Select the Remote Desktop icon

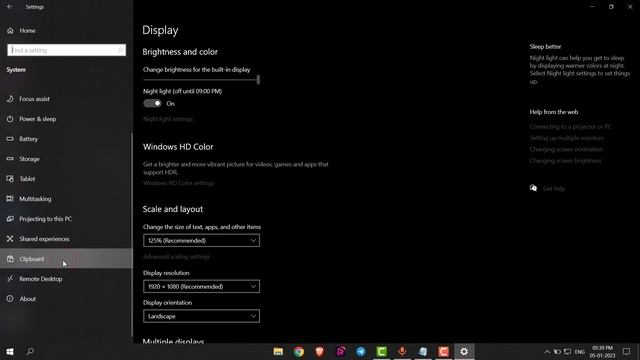tap(10, 279)
